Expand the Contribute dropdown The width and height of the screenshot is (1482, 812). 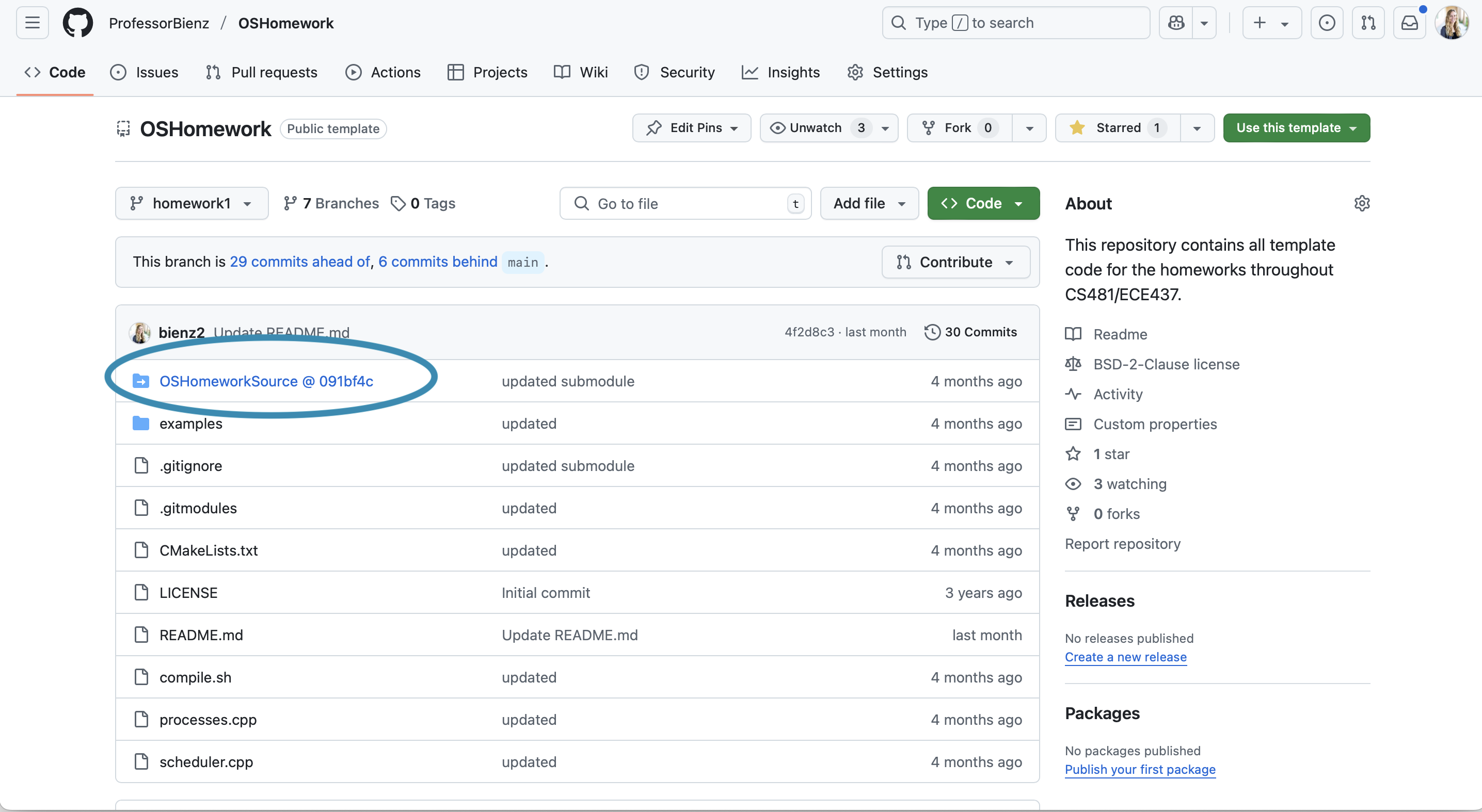pos(955,262)
